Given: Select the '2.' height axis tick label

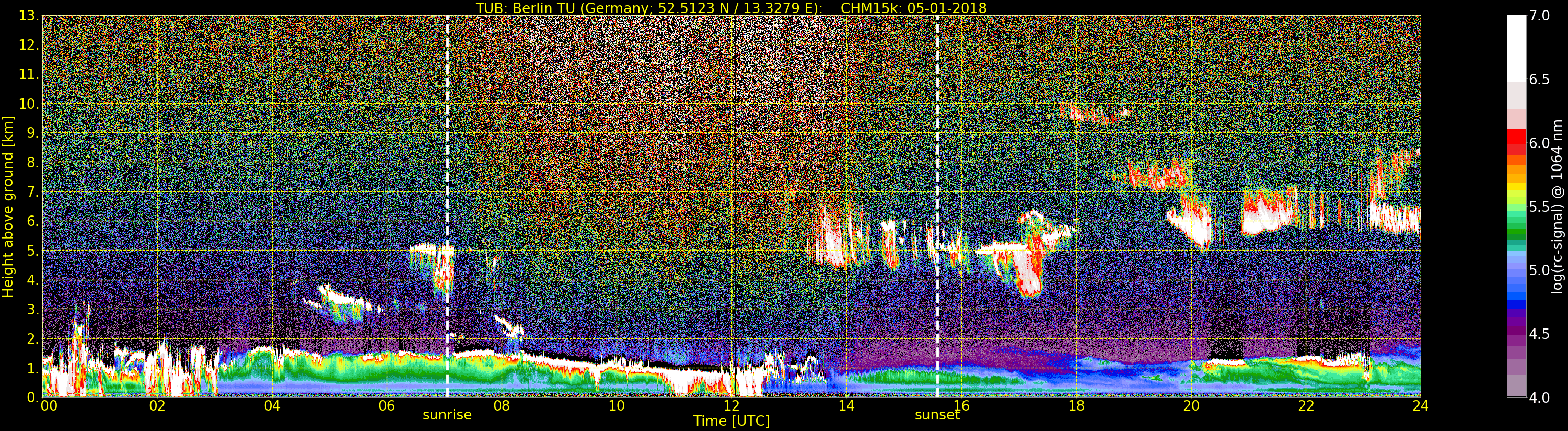Looking at the screenshot, I should (33, 338).
